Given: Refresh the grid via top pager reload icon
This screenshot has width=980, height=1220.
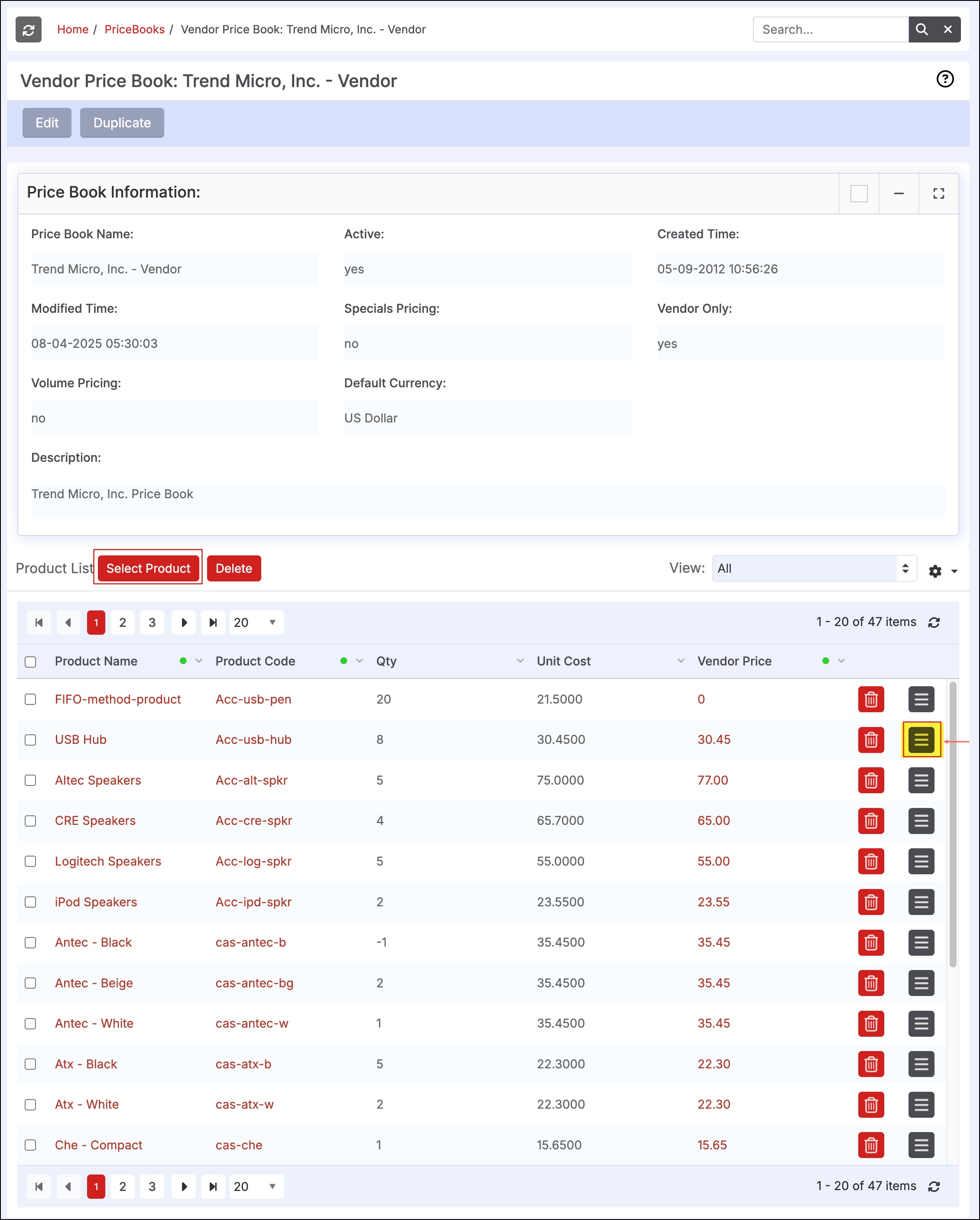Looking at the screenshot, I should coord(934,623).
